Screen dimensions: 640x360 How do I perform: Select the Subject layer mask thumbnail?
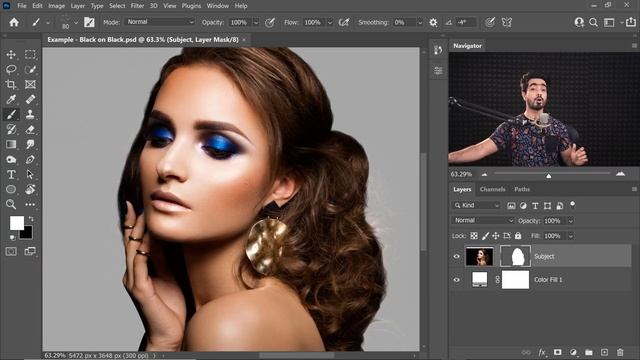[516, 256]
